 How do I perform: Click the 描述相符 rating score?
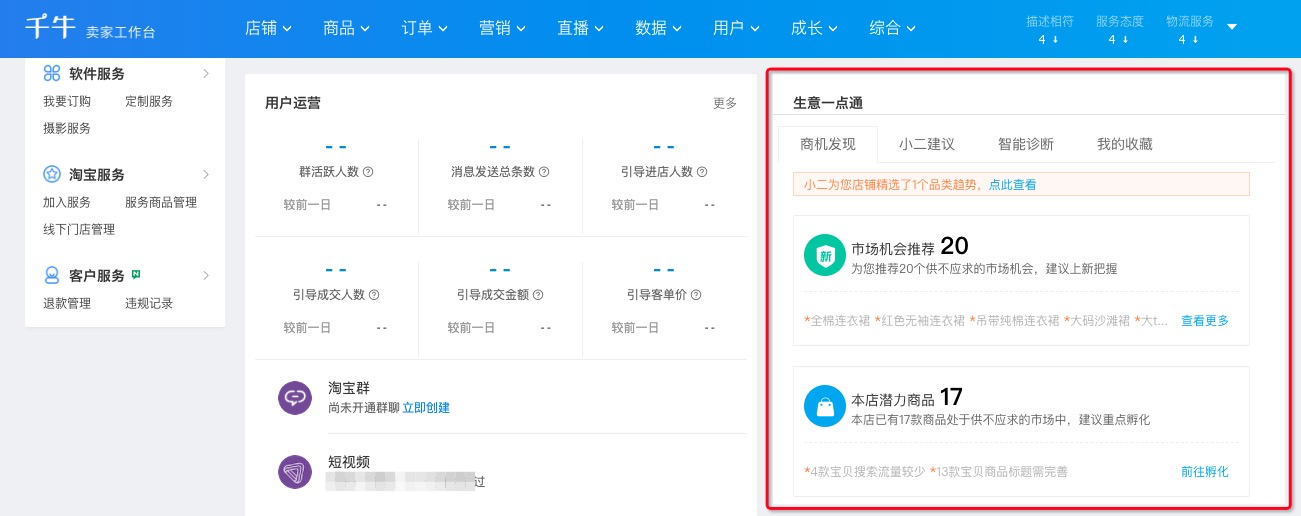tap(1049, 40)
